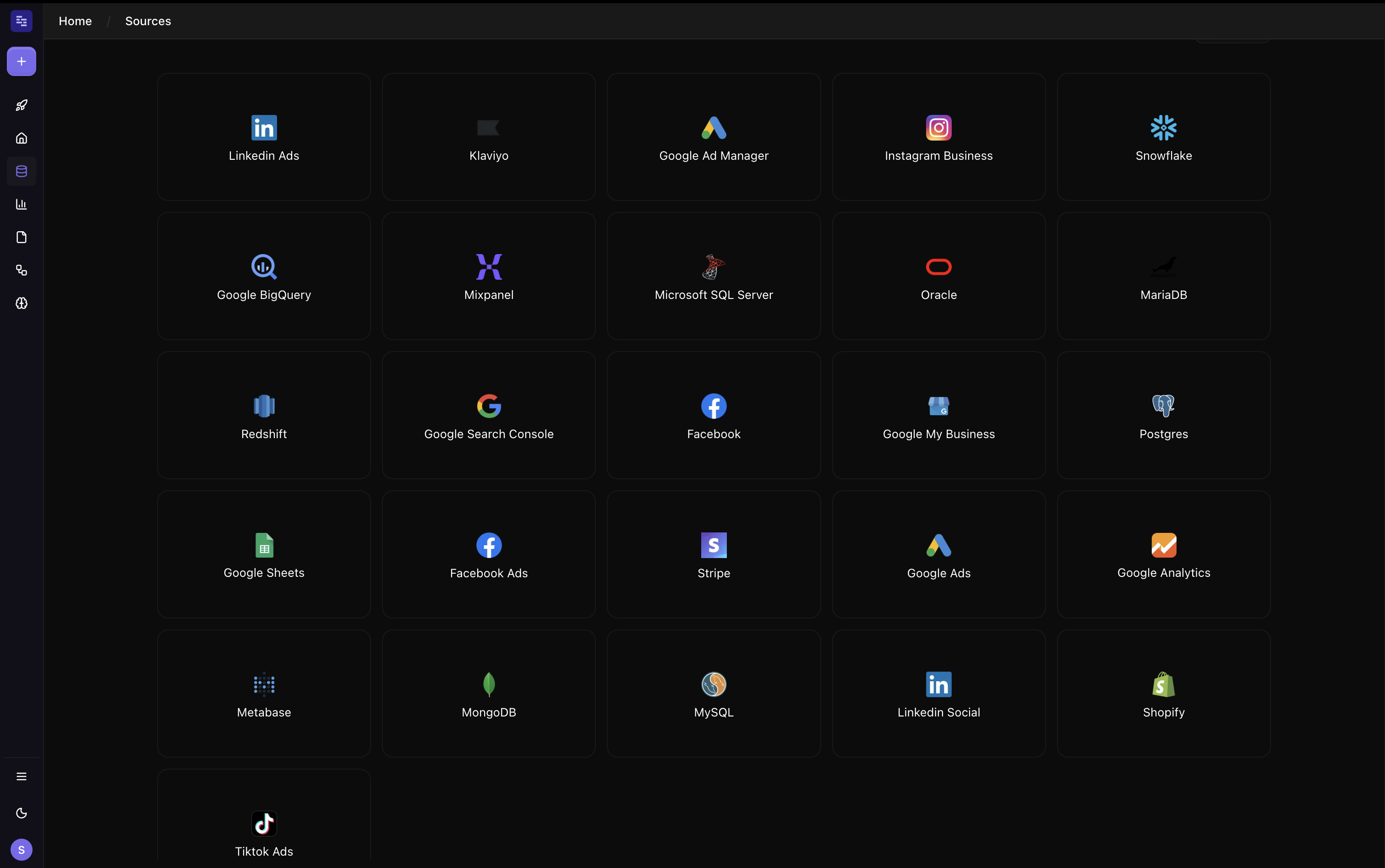Screen dimensions: 1385x868
Task: Select the home icon in the sidebar
Action: (x=21, y=138)
